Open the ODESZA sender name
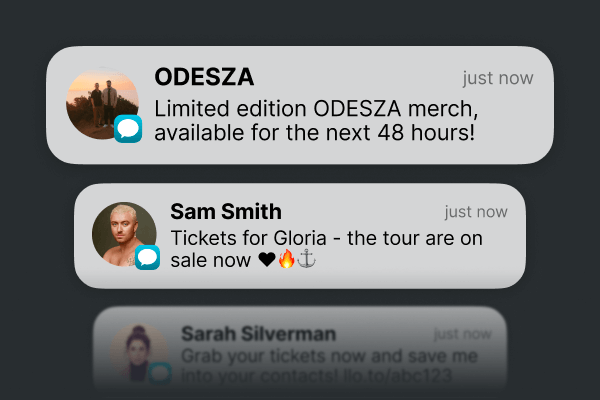 (x=204, y=78)
